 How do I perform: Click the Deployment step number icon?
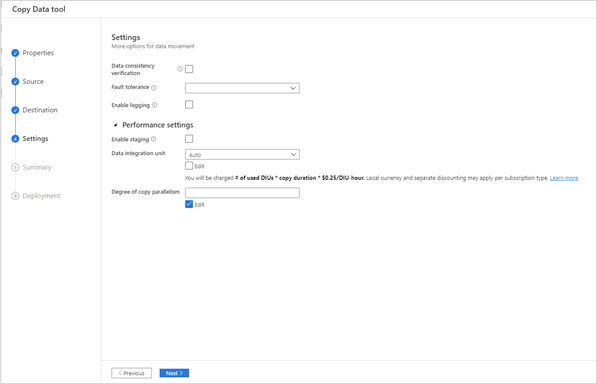coord(15,196)
